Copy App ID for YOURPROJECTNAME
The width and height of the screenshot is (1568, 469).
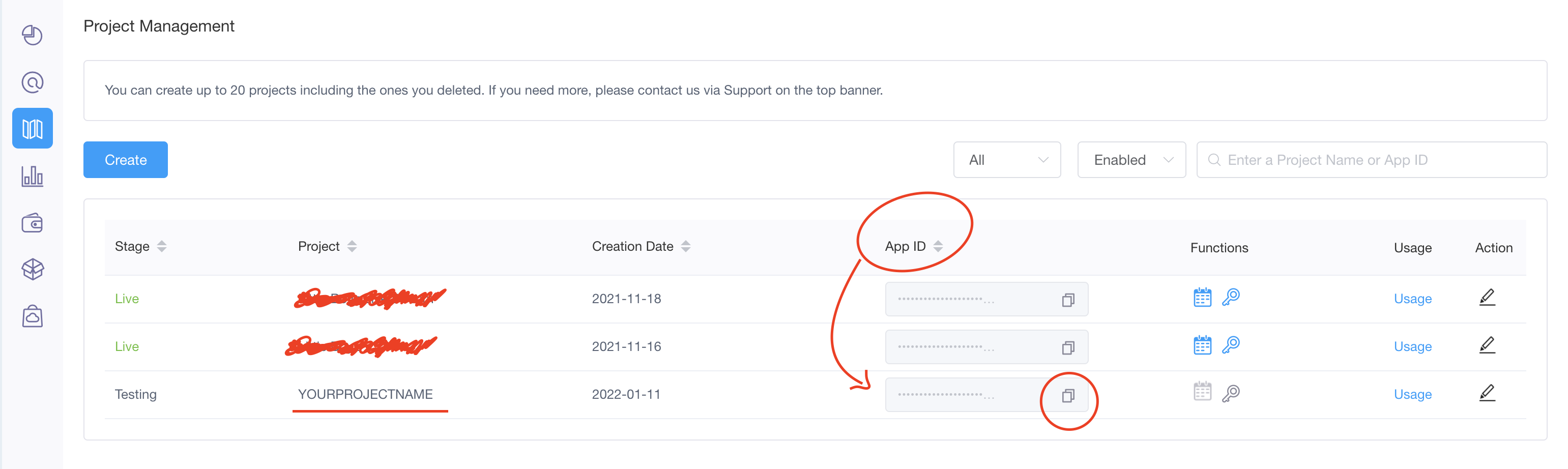point(1068,396)
